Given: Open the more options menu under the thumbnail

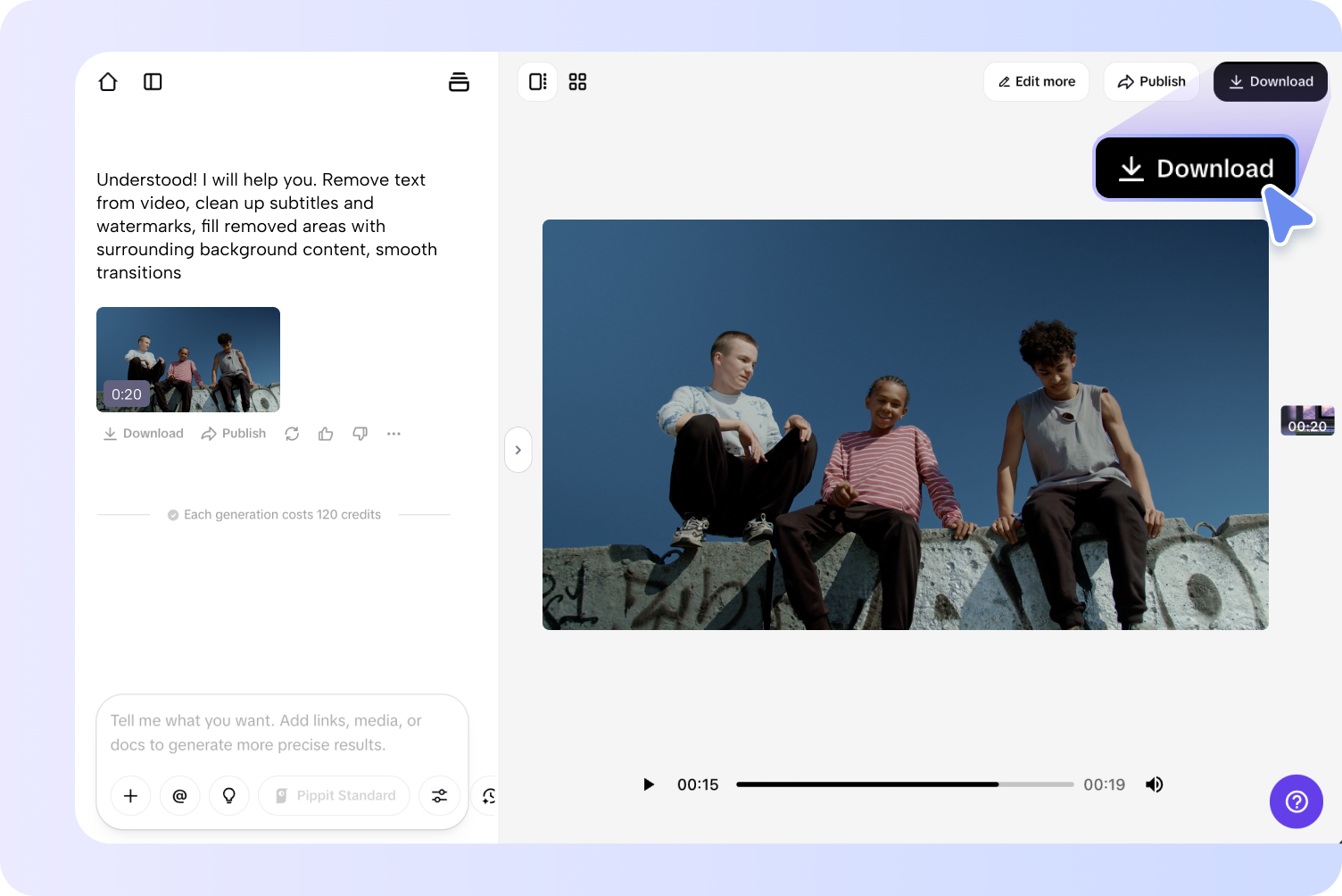Looking at the screenshot, I should click(x=393, y=434).
